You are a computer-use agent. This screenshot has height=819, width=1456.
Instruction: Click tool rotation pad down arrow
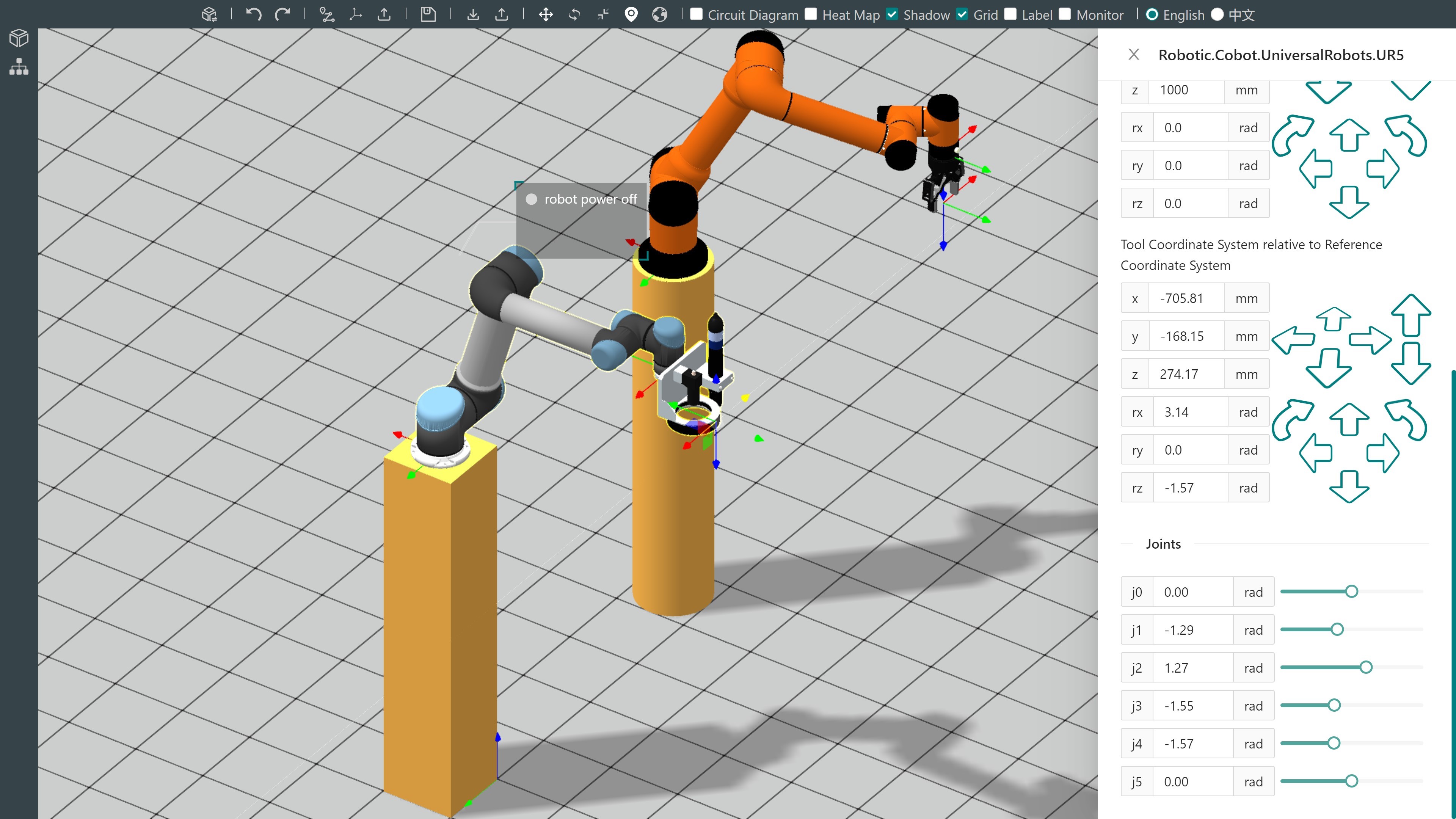click(1349, 486)
